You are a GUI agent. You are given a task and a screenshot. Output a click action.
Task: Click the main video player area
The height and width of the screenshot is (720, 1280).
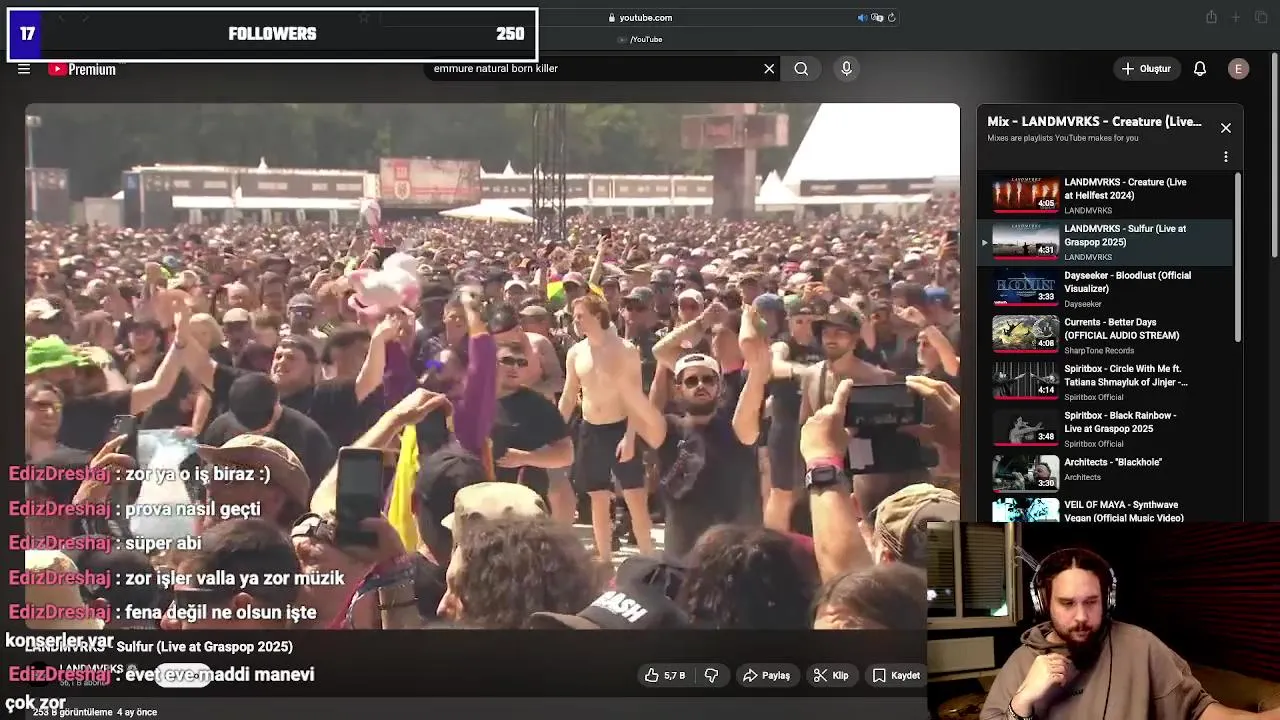click(492, 366)
